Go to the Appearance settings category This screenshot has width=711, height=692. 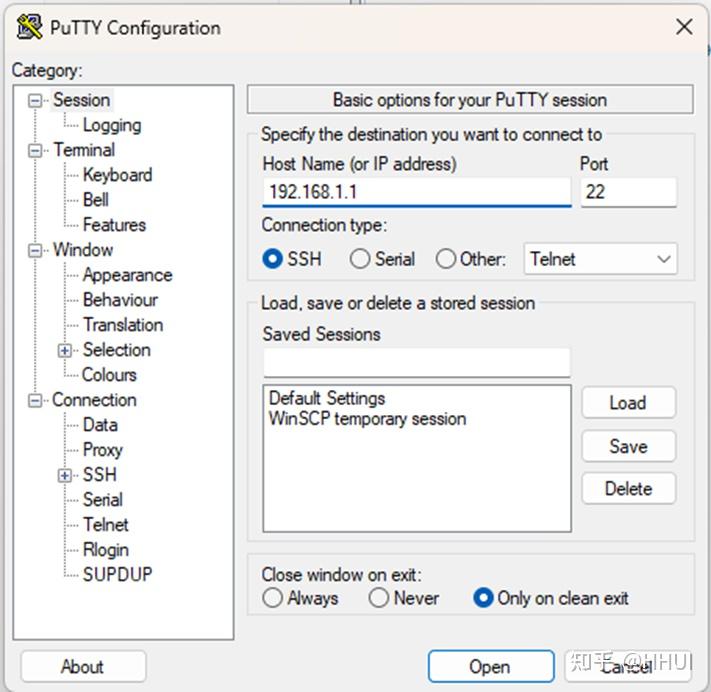pyautogui.click(x=127, y=275)
